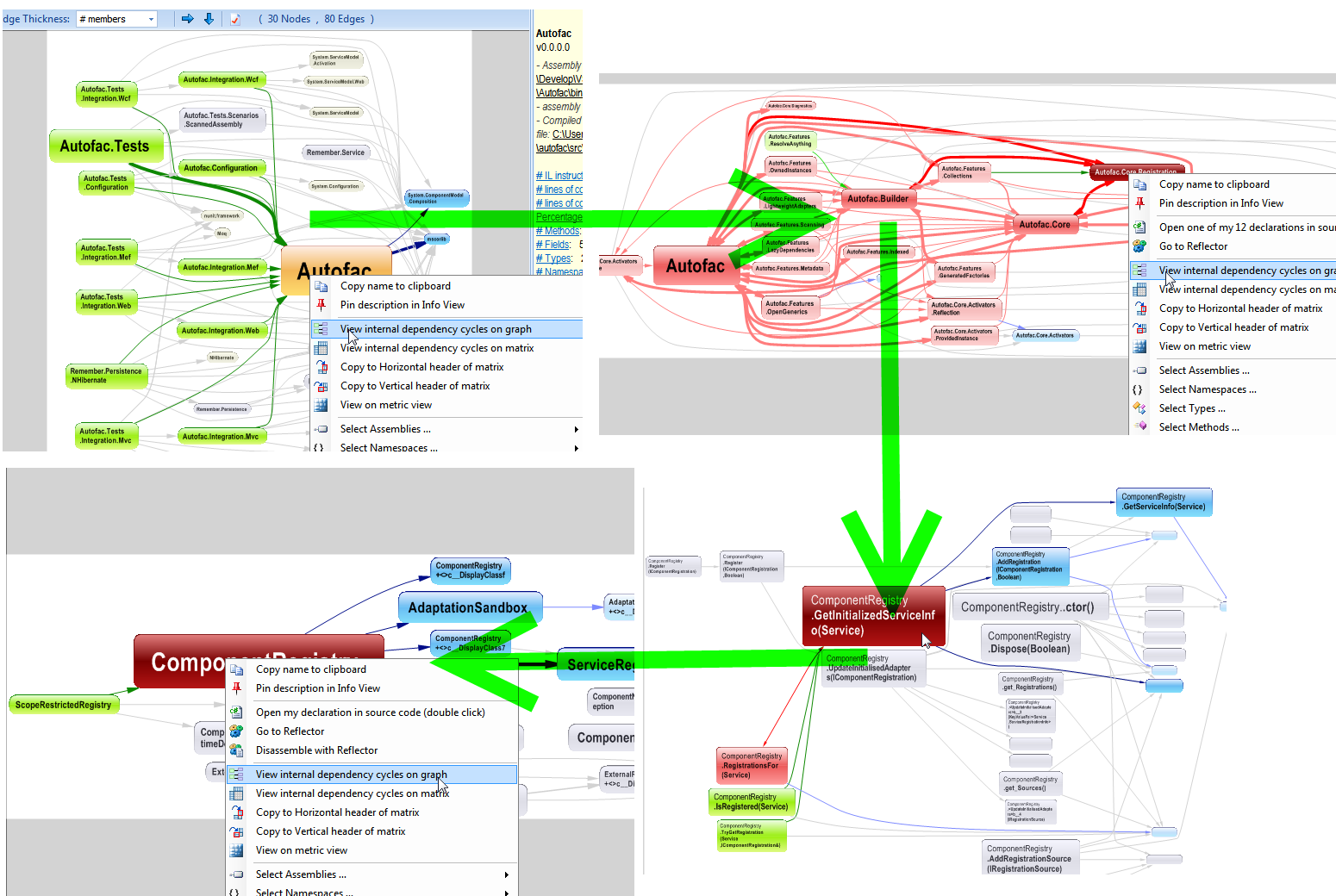
Task: Select Pin description in Autofac.Core.Registration menu
Action: tap(1221, 203)
